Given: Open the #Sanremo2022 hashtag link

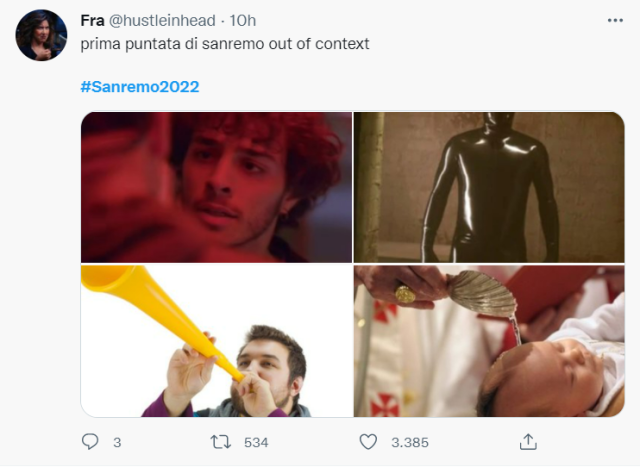Looking at the screenshot, I should tap(139, 87).
